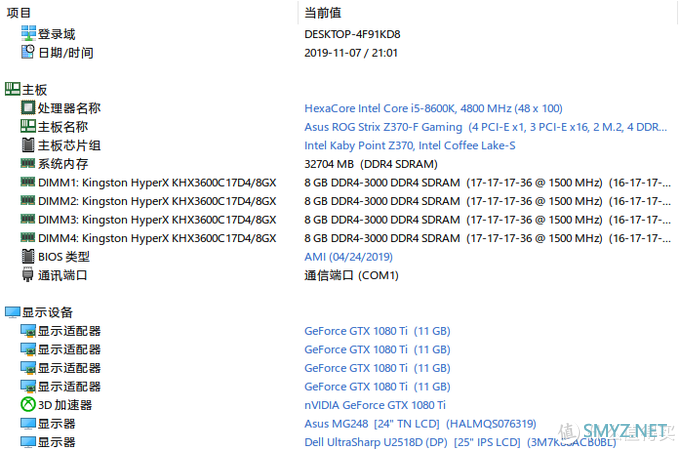Click the BIOS 类型 chip icon
Viewport: 680px width, 450px height.
28,257
